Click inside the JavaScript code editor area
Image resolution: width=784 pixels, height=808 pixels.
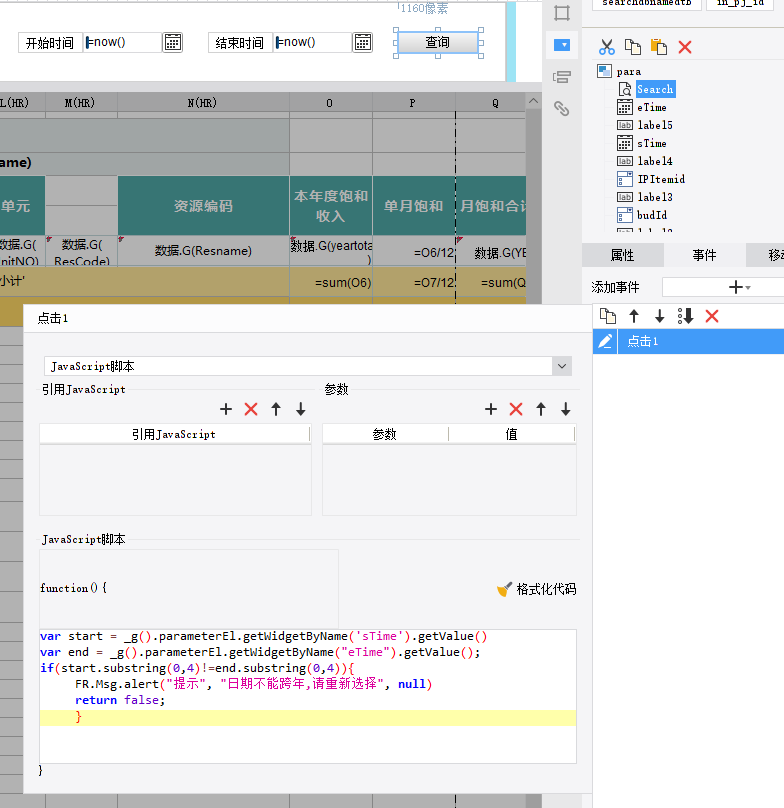pyautogui.click(x=308, y=696)
